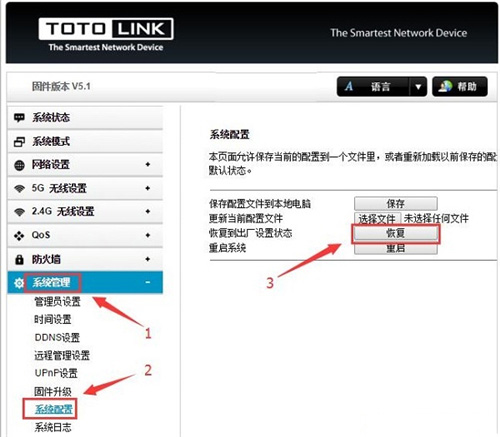Click the 保存 configuration button
The height and width of the screenshot is (437, 500).
(x=396, y=203)
